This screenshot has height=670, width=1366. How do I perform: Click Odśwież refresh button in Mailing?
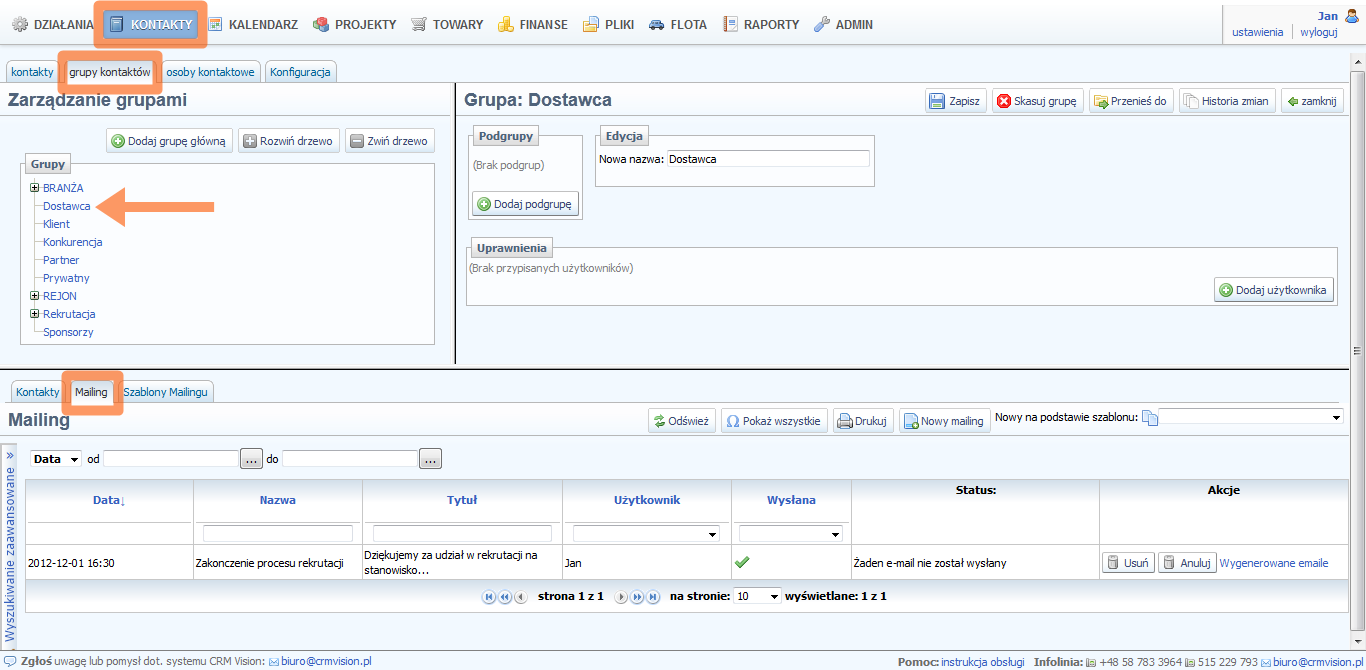[681, 421]
